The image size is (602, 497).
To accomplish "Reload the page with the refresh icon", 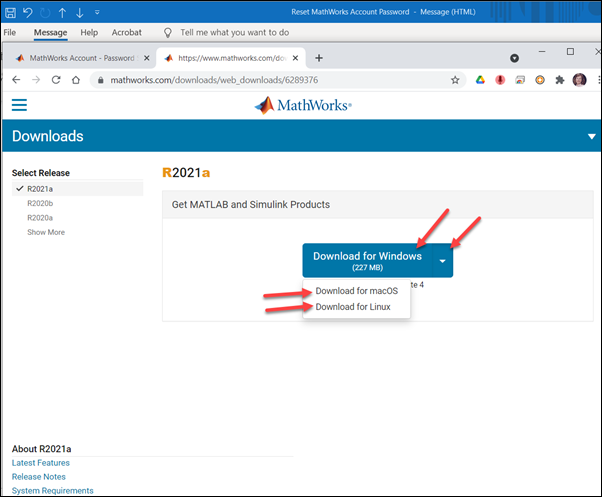I will coord(56,80).
